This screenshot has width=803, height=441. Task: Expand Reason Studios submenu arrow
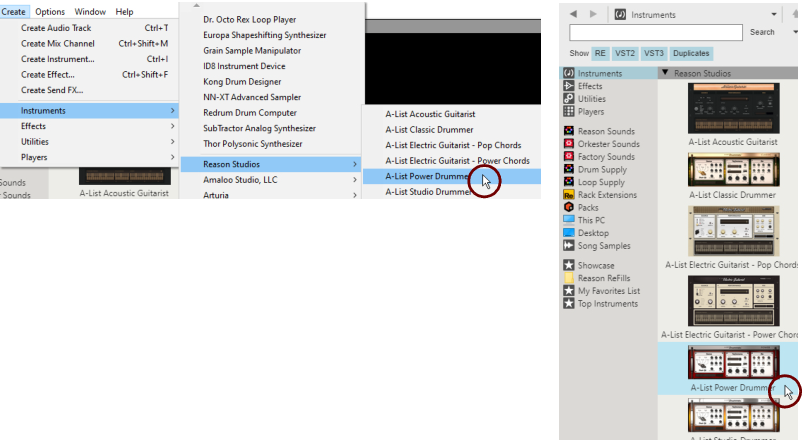[x=355, y=164]
